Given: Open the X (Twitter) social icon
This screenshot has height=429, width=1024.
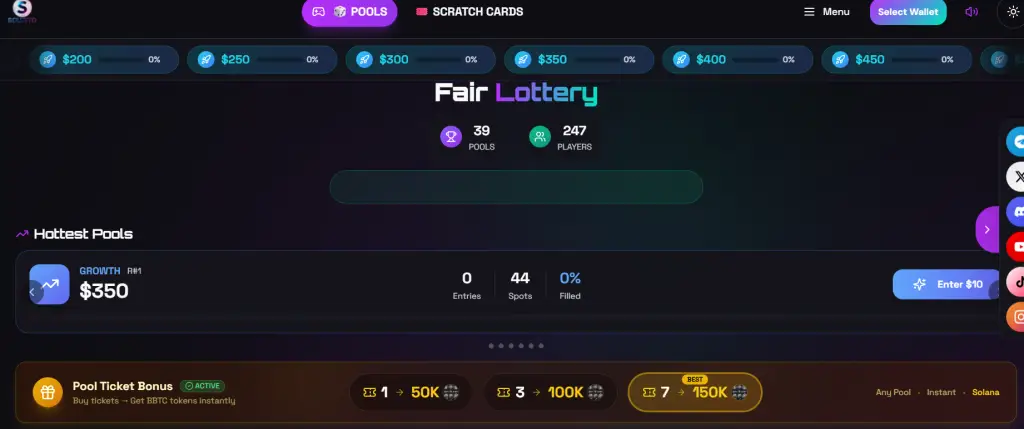Looking at the screenshot, I should coord(1016,176).
